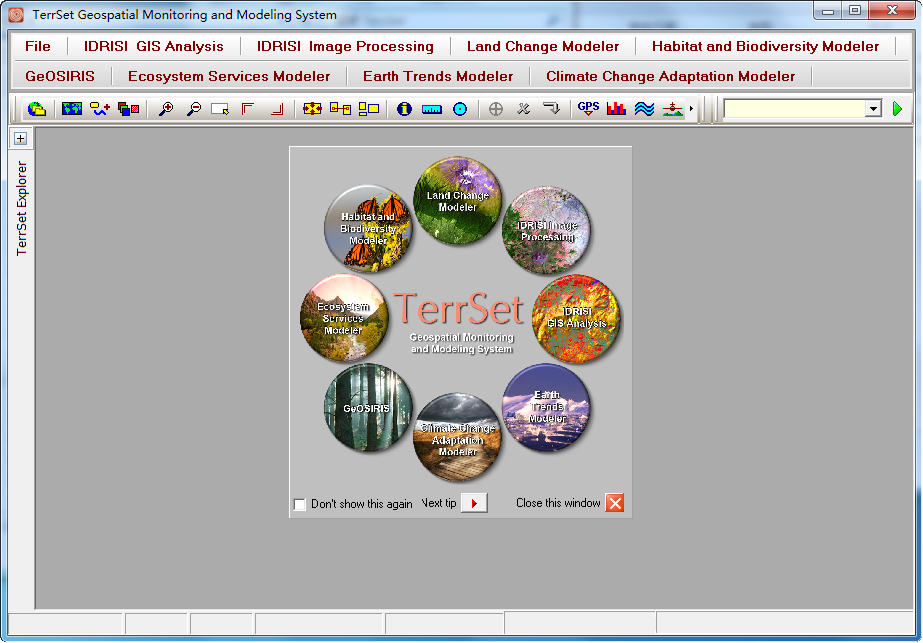Open the histogram chart tool icon
Image resolution: width=923 pixels, height=643 pixels.
pos(616,109)
